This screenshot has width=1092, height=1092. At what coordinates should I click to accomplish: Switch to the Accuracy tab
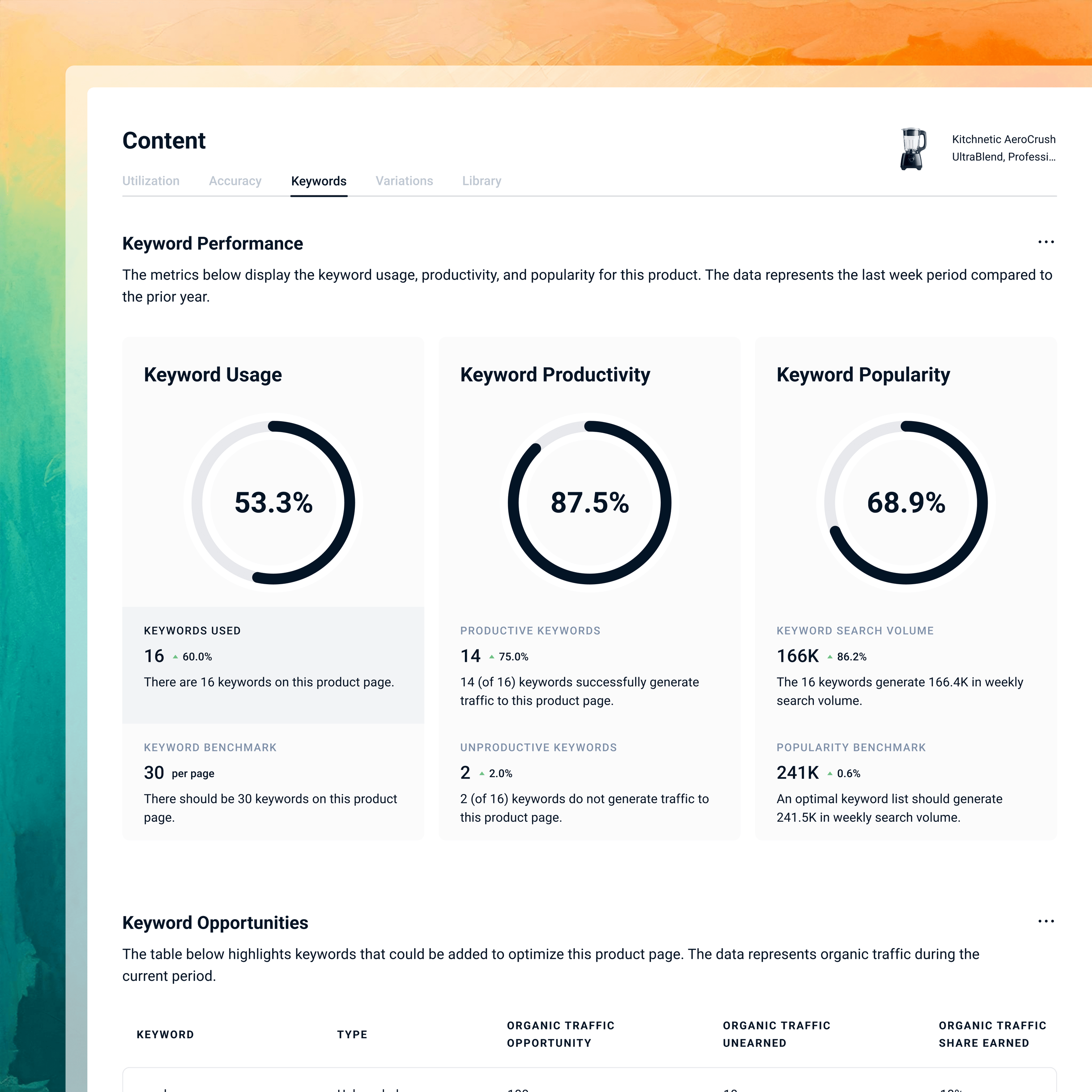coord(235,181)
